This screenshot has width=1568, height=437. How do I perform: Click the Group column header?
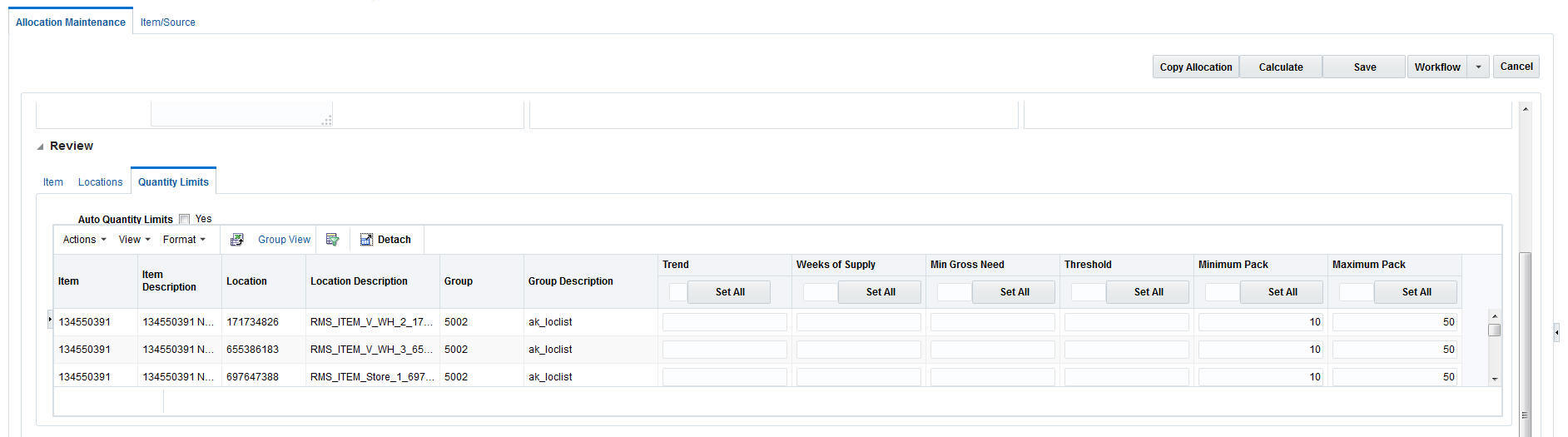point(482,281)
